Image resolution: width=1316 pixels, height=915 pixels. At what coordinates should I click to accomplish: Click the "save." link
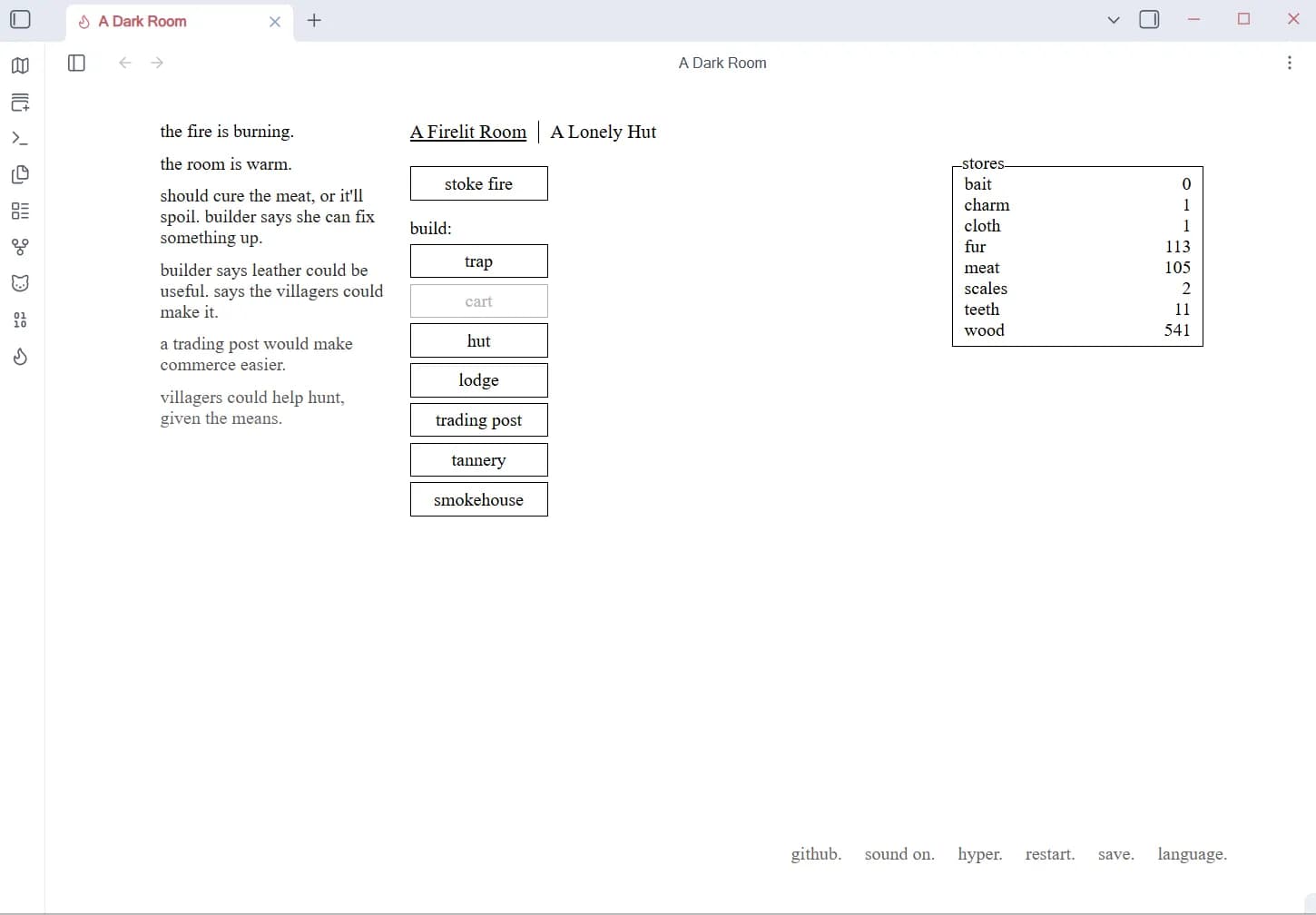tap(1116, 854)
